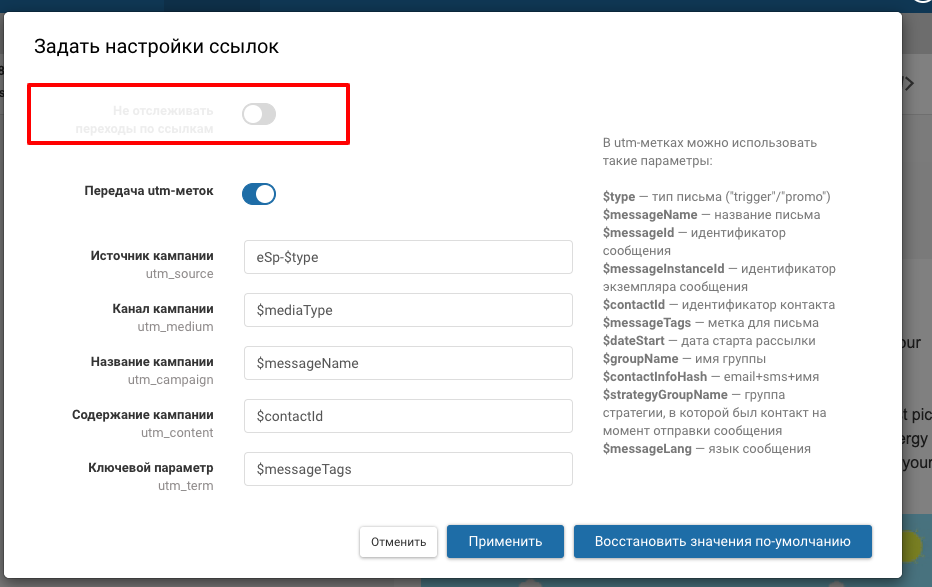The height and width of the screenshot is (587, 932).
Task: Edit the utm_source field with eSp-$type
Action: pos(408,257)
